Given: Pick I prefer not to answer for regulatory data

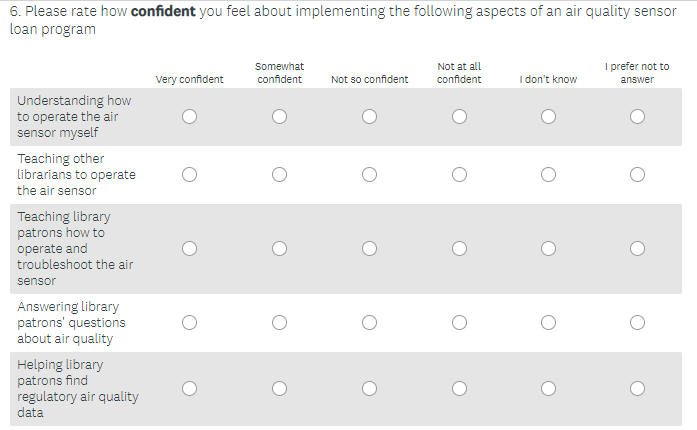Looking at the screenshot, I should (638, 388).
